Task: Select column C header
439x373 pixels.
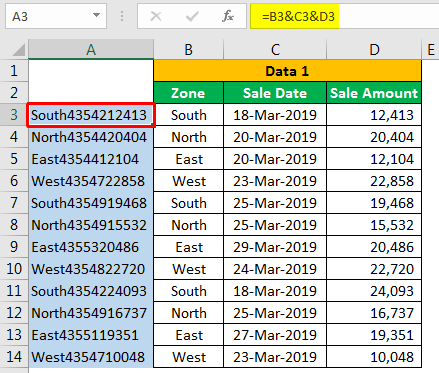Action: [x=275, y=50]
